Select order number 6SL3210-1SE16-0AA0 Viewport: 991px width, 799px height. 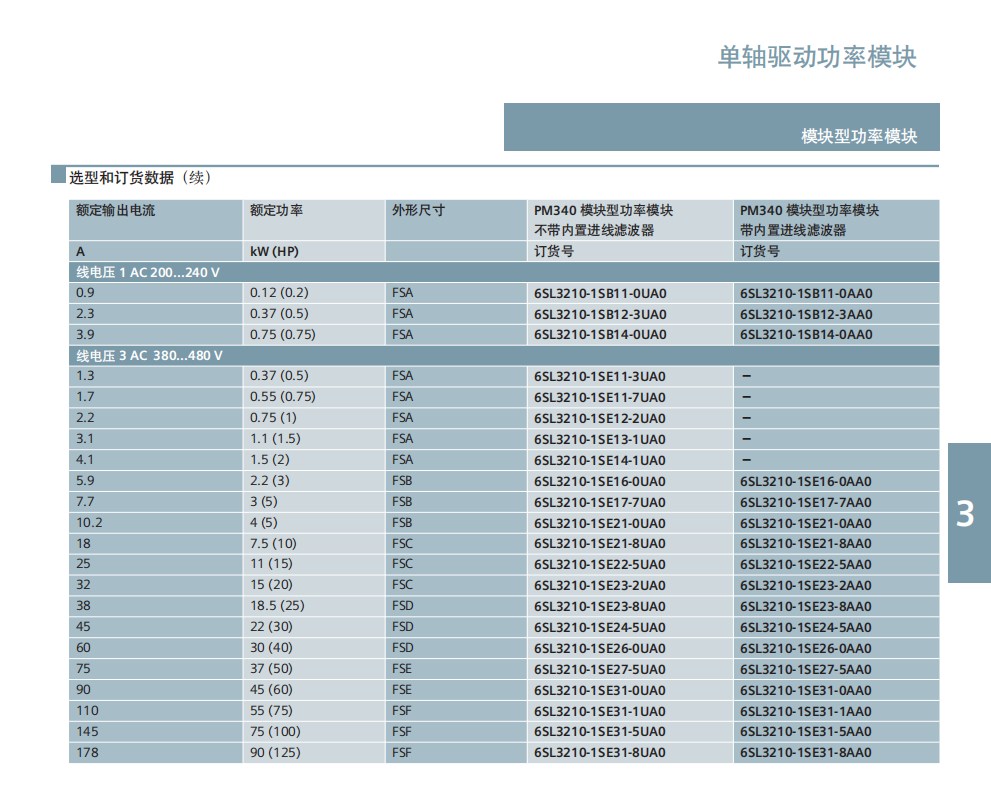point(806,482)
